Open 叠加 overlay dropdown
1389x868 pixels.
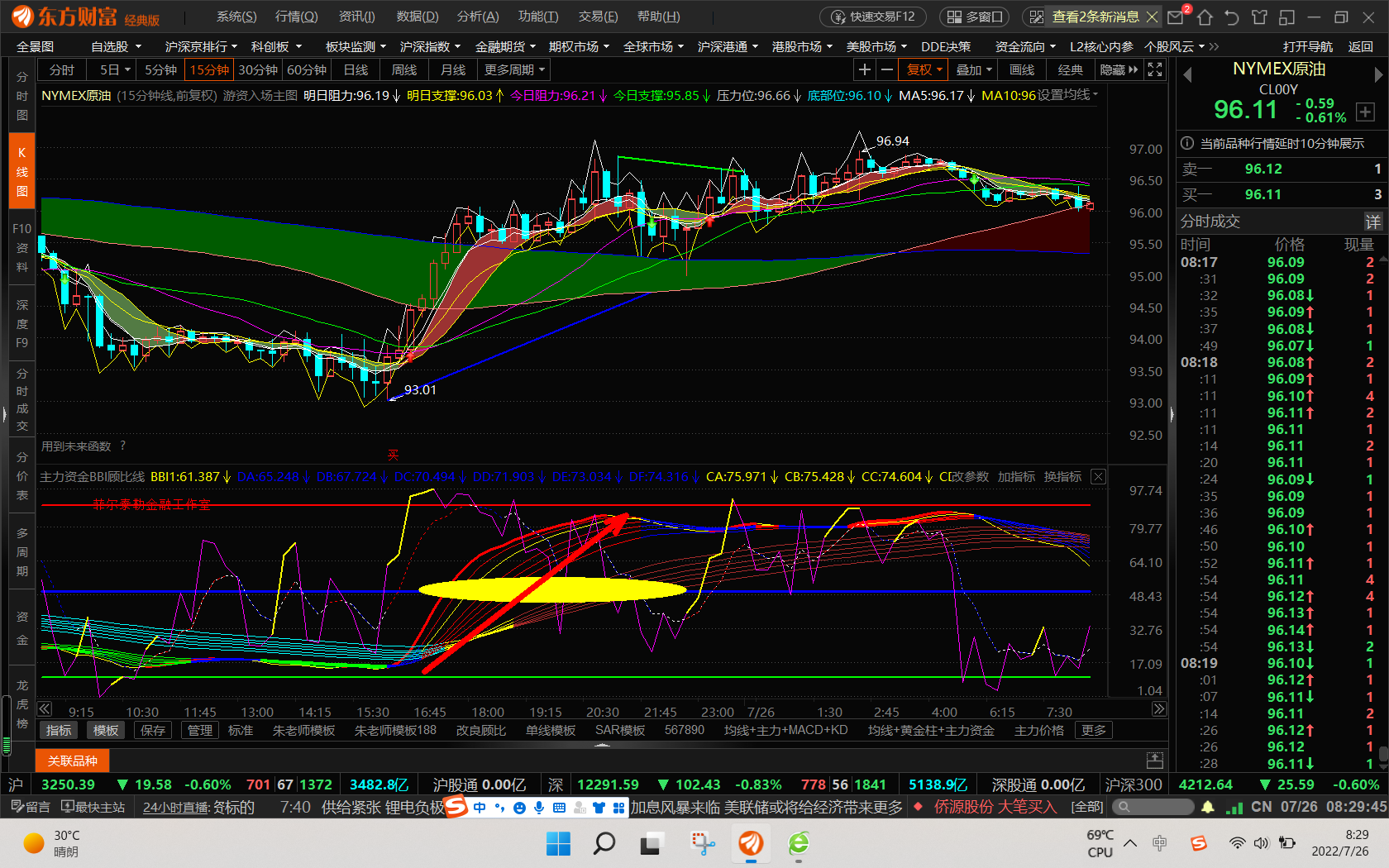pyautogui.click(x=973, y=70)
